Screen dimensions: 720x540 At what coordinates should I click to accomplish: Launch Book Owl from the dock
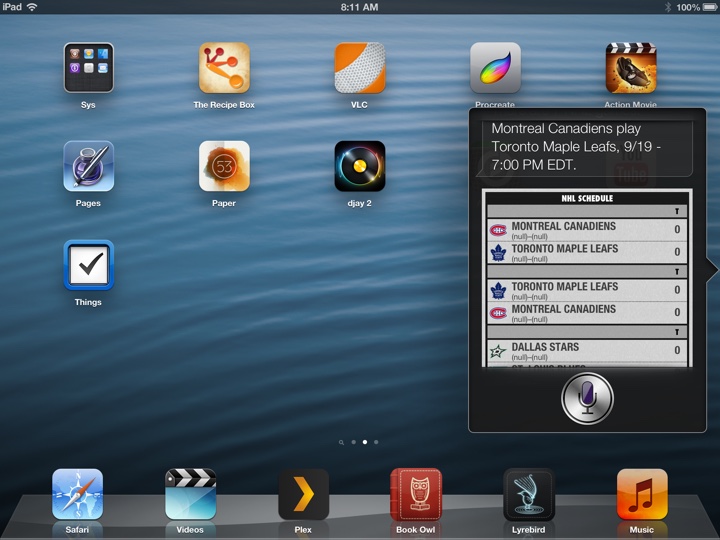(416, 494)
